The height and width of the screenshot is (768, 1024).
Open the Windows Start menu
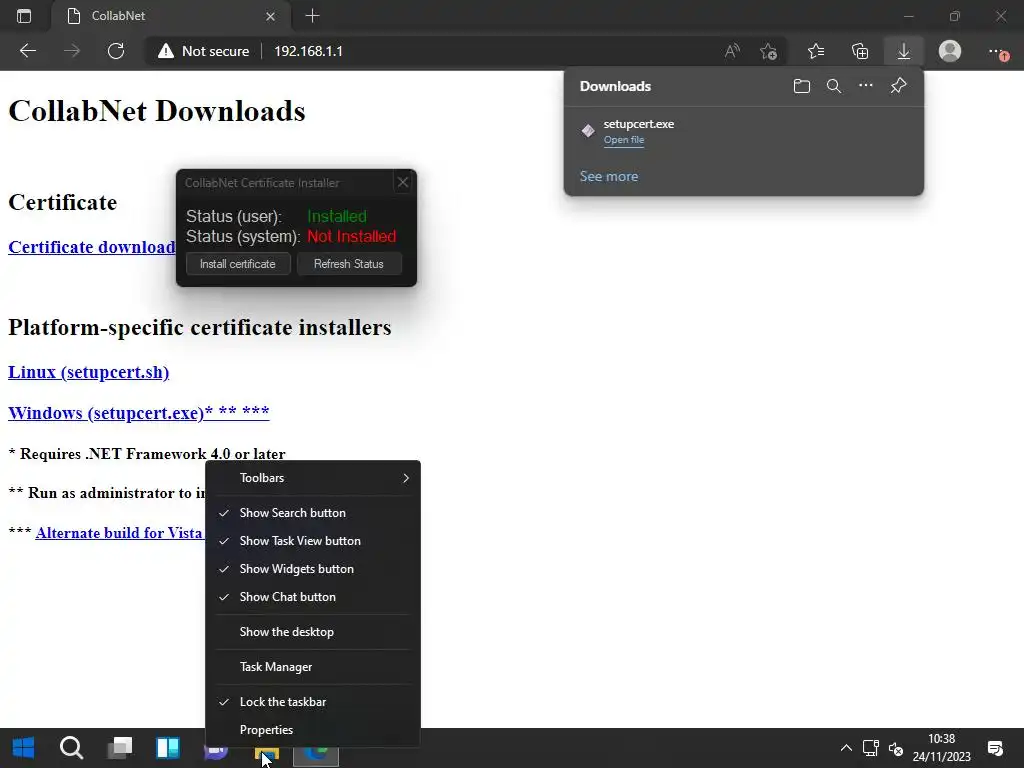pyautogui.click(x=24, y=748)
